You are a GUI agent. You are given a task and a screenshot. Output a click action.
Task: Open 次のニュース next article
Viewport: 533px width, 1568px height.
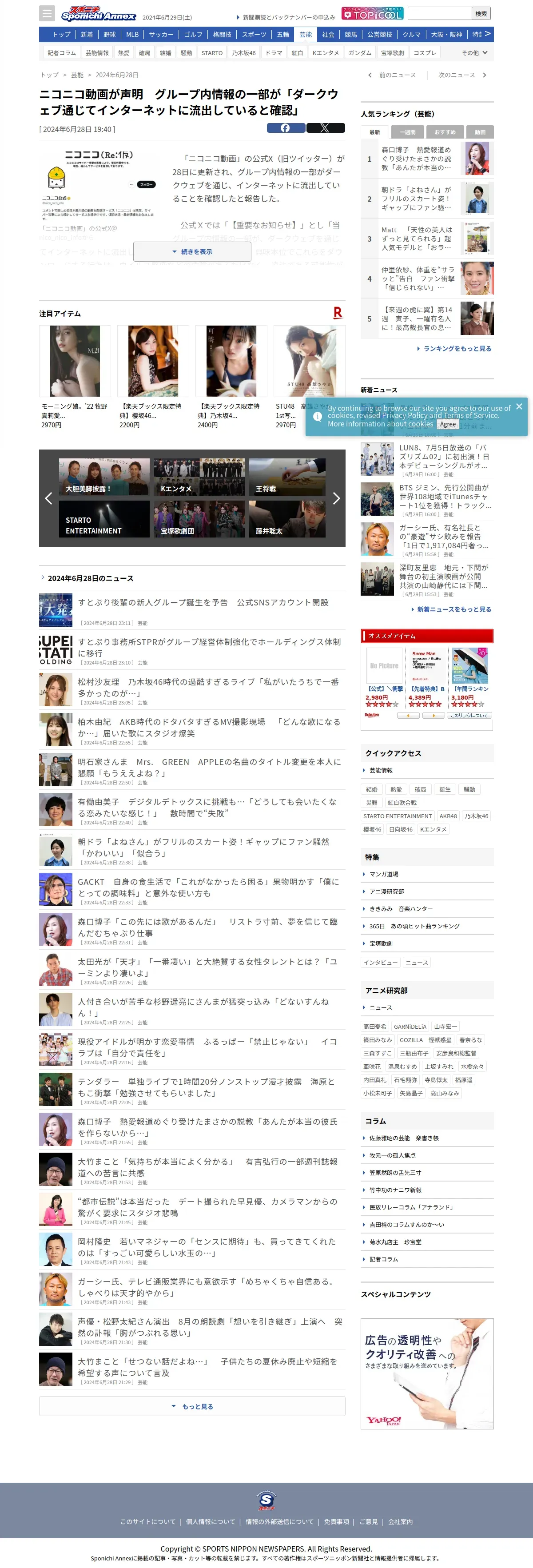click(462, 75)
